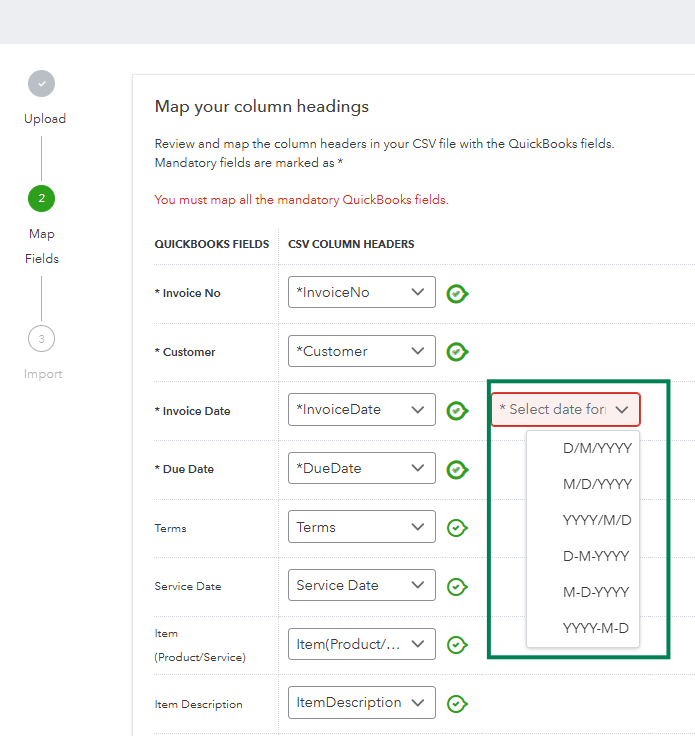Collapse the Select date format dropdown
The image size is (695, 736).
565,409
